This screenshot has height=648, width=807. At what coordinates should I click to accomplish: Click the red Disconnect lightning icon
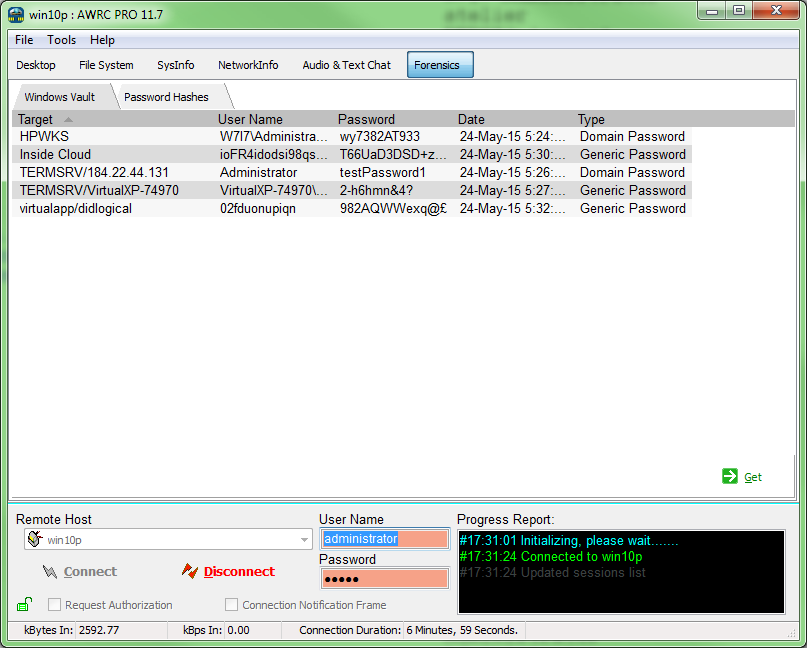point(190,571)
